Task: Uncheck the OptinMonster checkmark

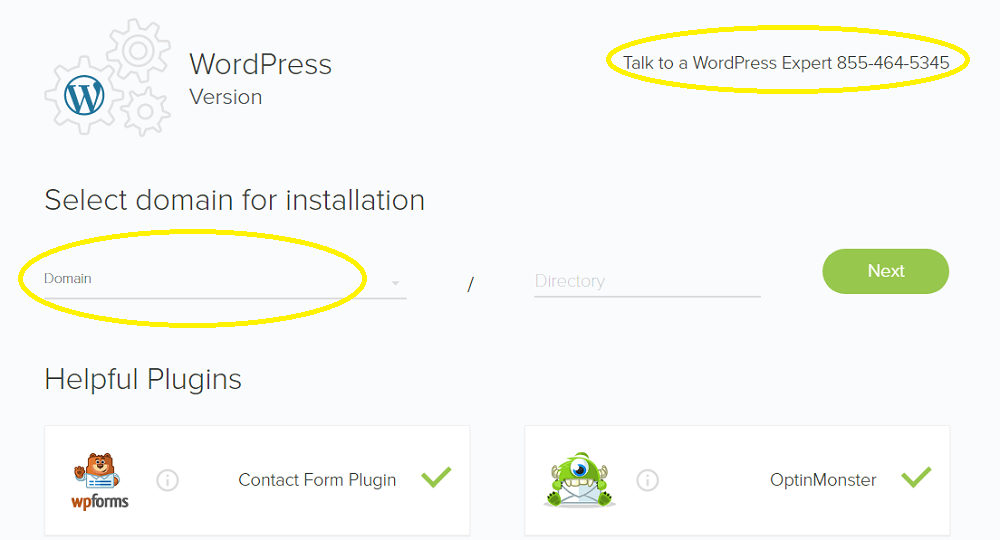Action: [916, 477]
